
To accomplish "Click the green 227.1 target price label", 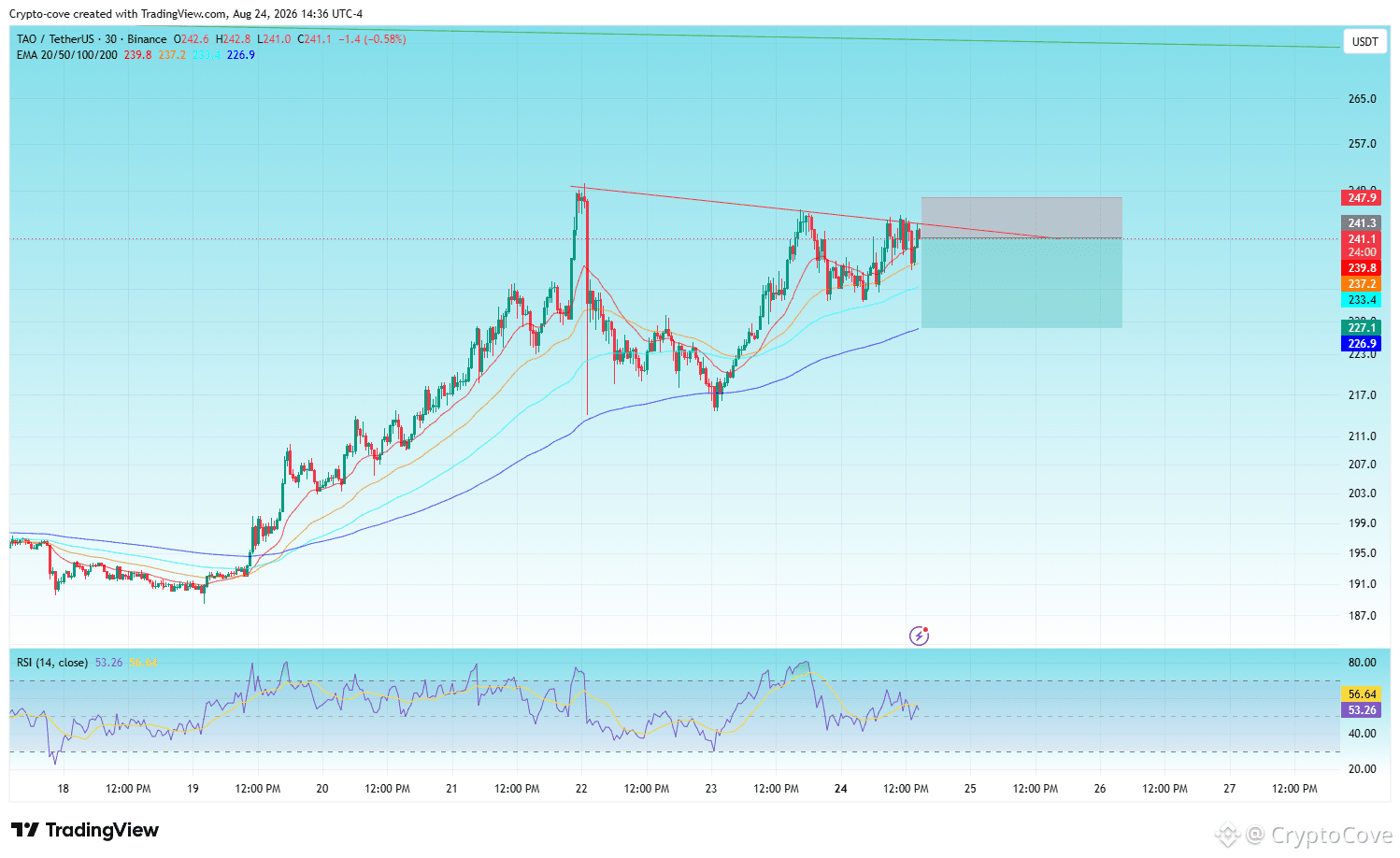I will [1362, 328].
